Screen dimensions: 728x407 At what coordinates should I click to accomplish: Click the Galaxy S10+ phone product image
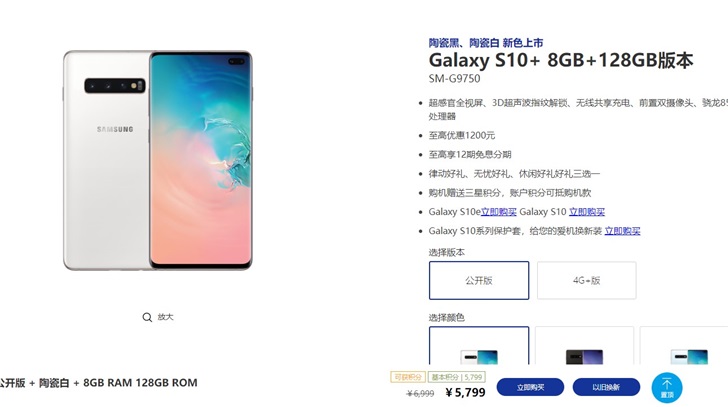[158, 160]
